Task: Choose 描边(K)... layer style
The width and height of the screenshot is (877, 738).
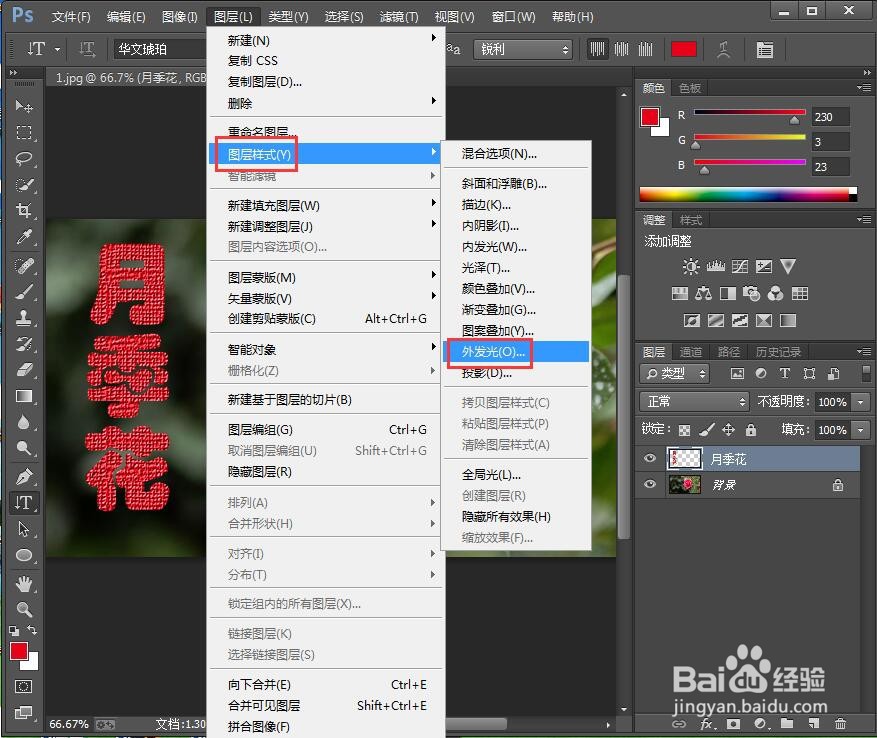Action: point(516,205)
